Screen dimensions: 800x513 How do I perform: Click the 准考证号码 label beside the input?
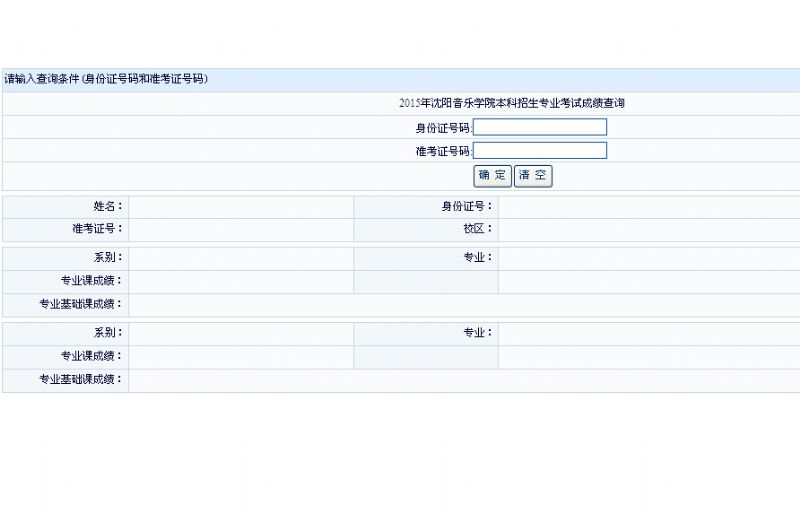(442, 151)
